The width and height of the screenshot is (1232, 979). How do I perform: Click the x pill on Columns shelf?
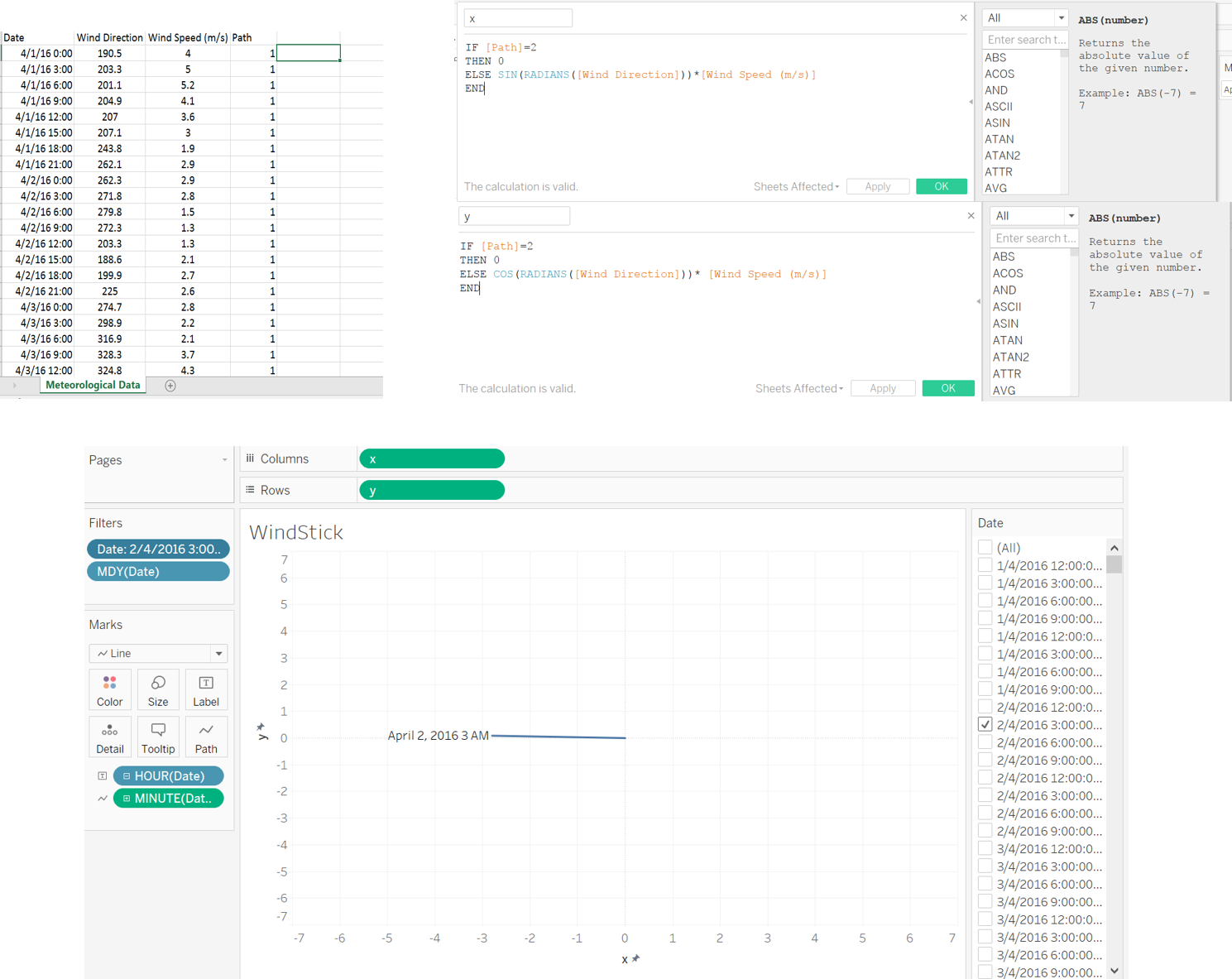(432, 458)
